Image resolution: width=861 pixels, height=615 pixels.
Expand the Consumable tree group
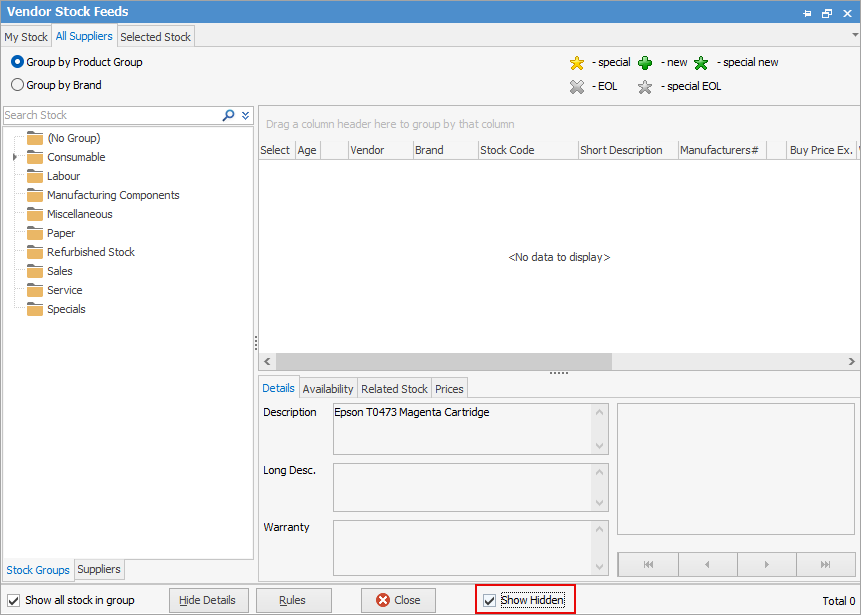tap(15, 157)
